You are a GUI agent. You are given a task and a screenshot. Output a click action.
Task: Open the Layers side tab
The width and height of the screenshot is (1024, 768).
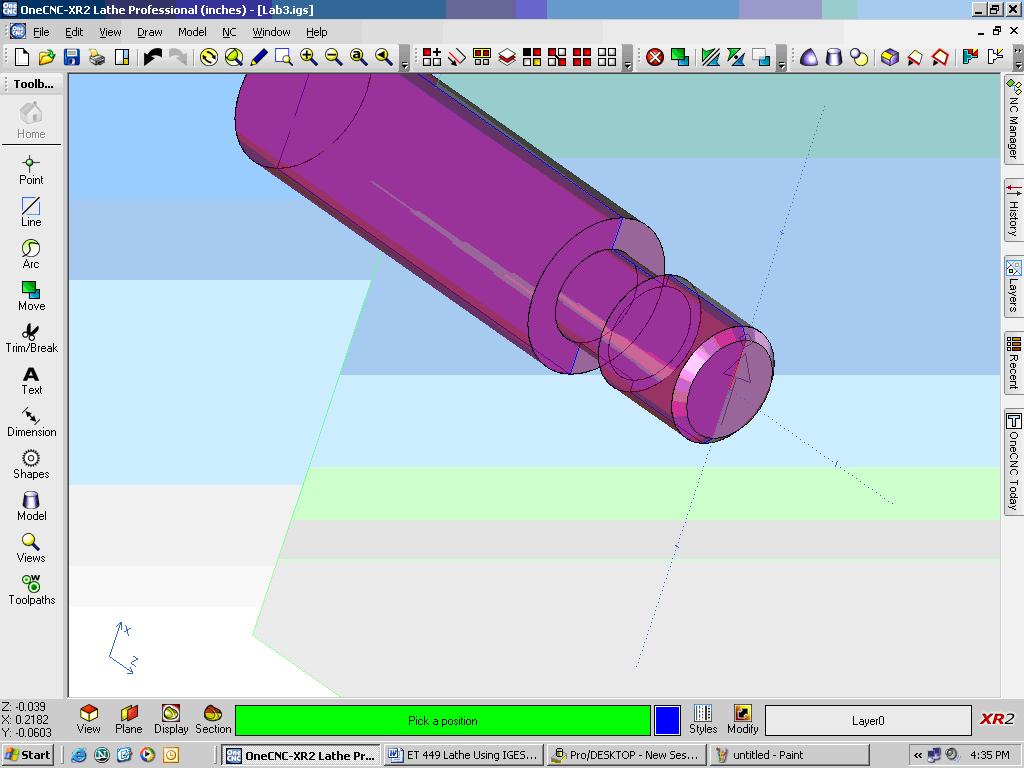coord(1013,285)
